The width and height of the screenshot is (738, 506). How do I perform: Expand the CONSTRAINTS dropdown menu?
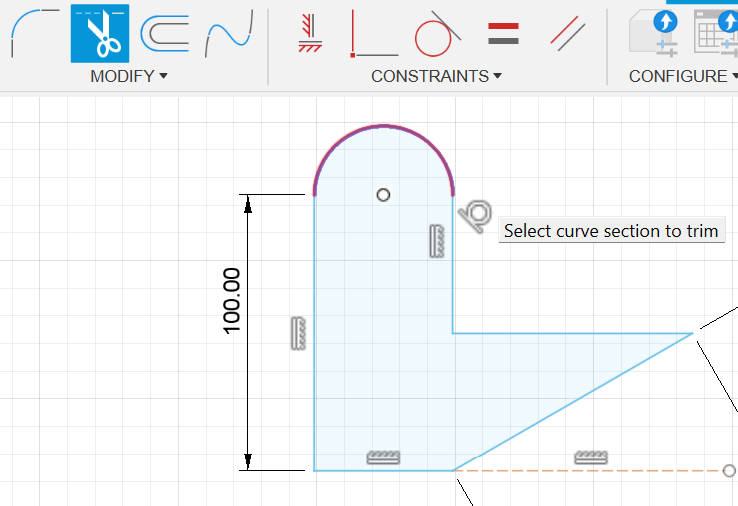[x=436, y=76]
